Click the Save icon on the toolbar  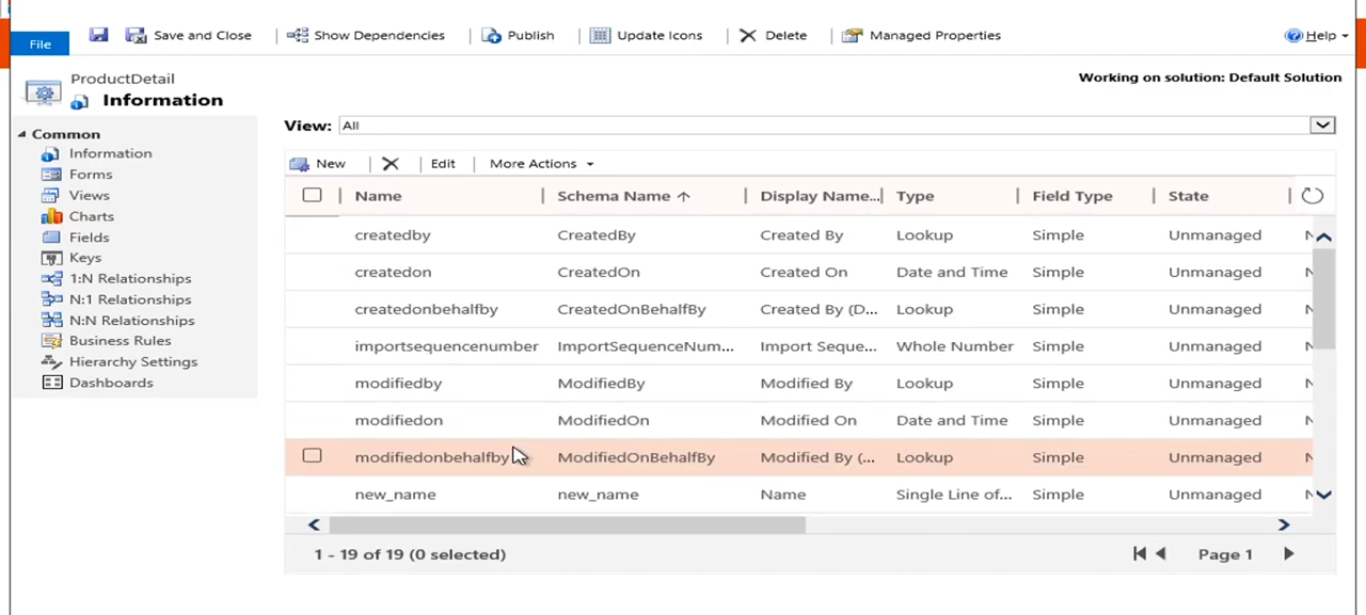(x=98, y=35)
